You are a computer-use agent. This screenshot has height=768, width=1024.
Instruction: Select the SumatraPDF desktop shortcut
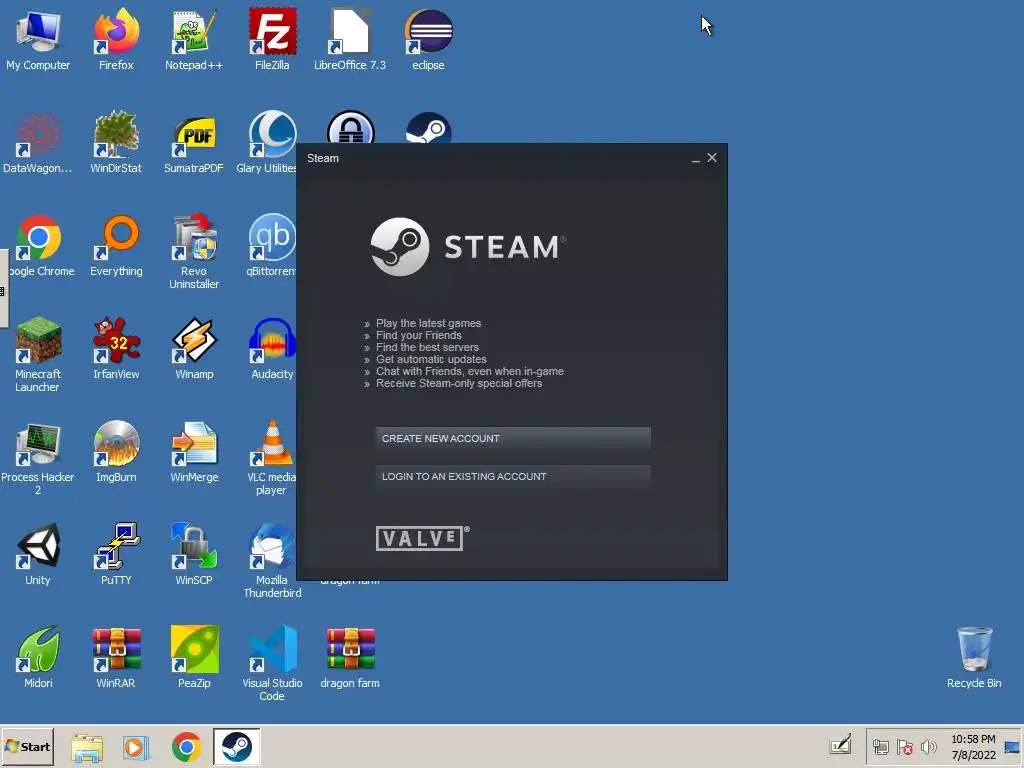tap(194, 142)
